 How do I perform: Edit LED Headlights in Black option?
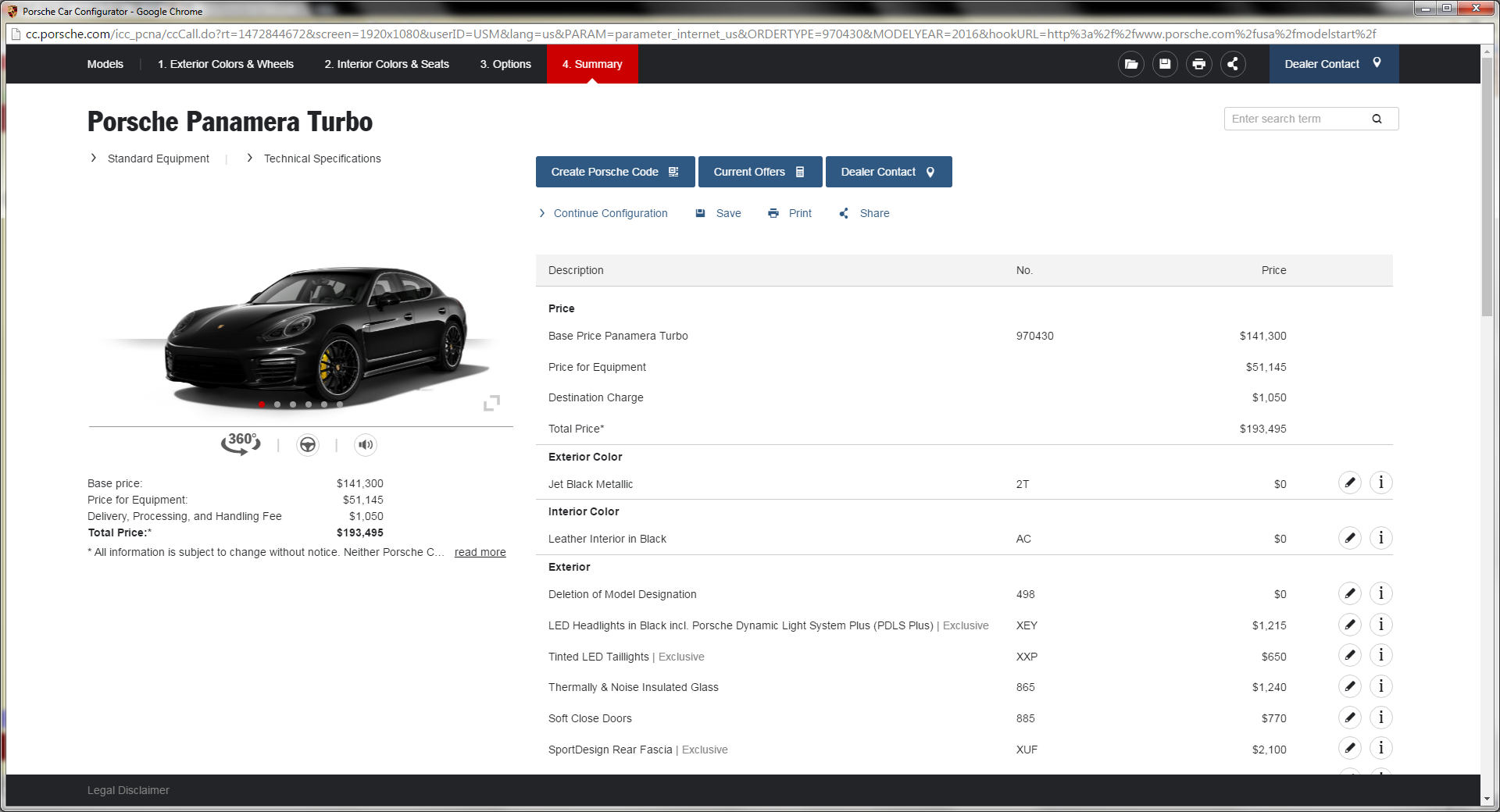tap(1349, 625)
